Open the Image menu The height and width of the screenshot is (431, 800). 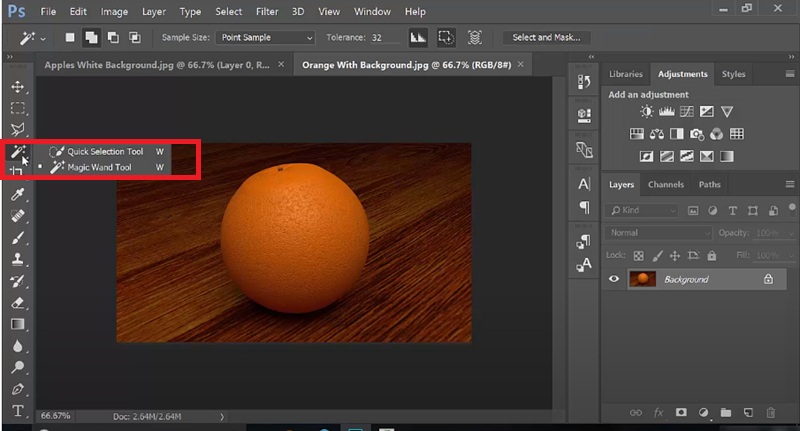pyautogui.click(x=114, y=11)
